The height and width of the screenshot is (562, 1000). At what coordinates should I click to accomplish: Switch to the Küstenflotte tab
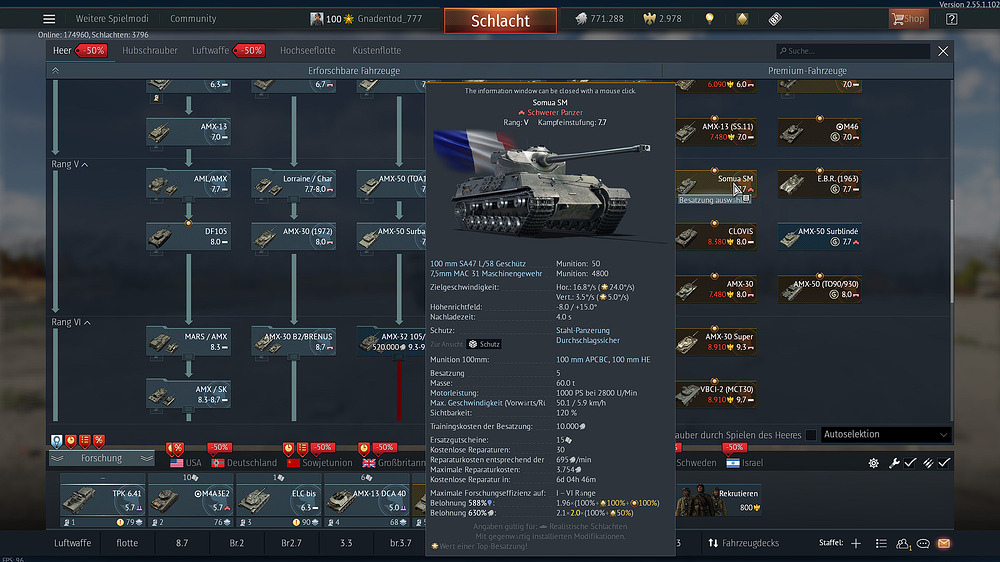pos(376,50)
